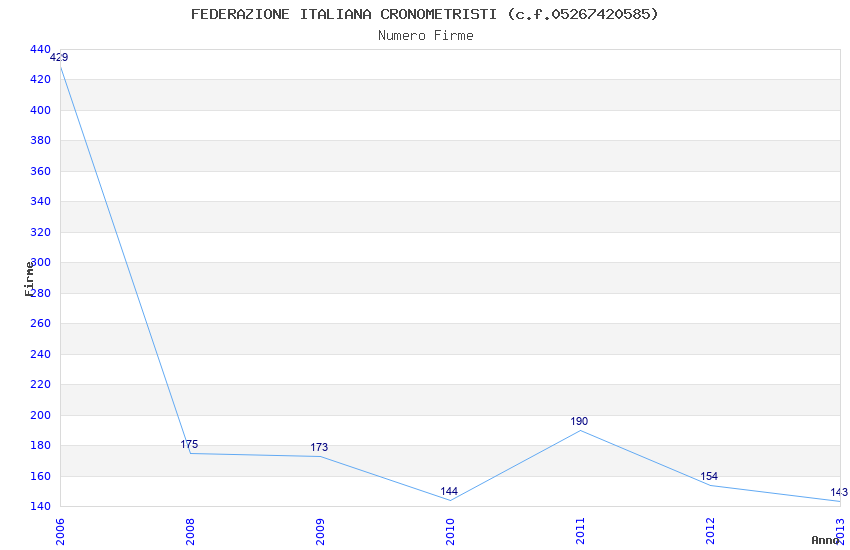Click the x-axis year 2012
Viewport: 850px width, 550px height.
[x=710, y=532]
